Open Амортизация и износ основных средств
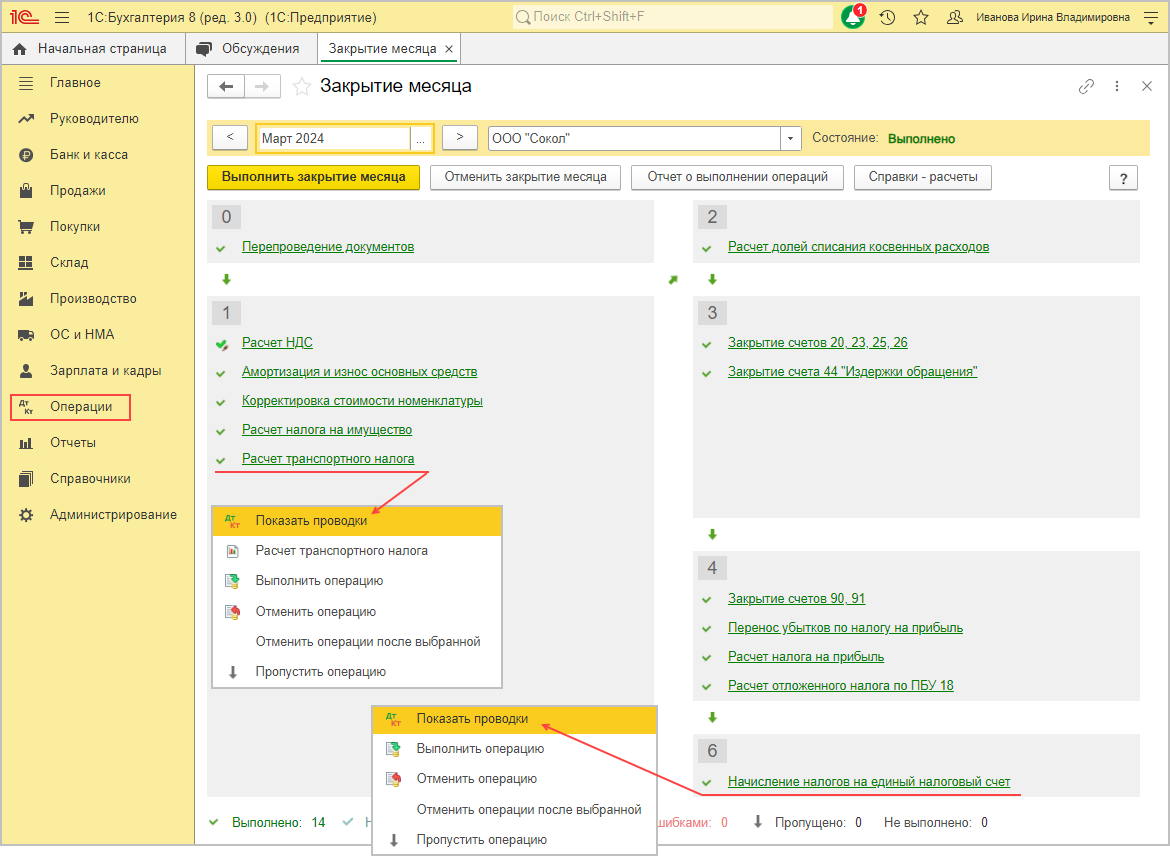The width and height of the screenshot is (1170, 856). coord(359,372)
